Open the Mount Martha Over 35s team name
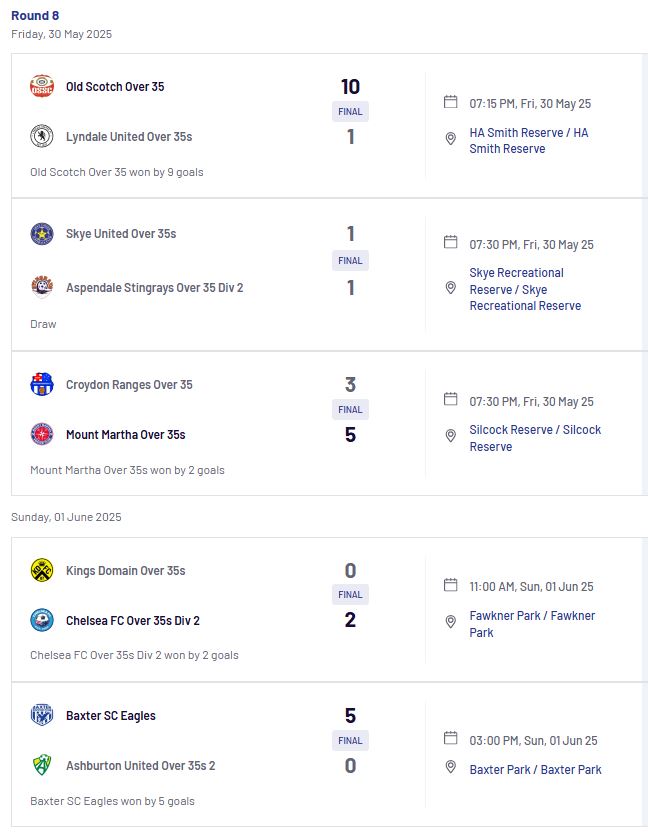The width and height of the screenshot is (648, 833). tap(125, 435)
